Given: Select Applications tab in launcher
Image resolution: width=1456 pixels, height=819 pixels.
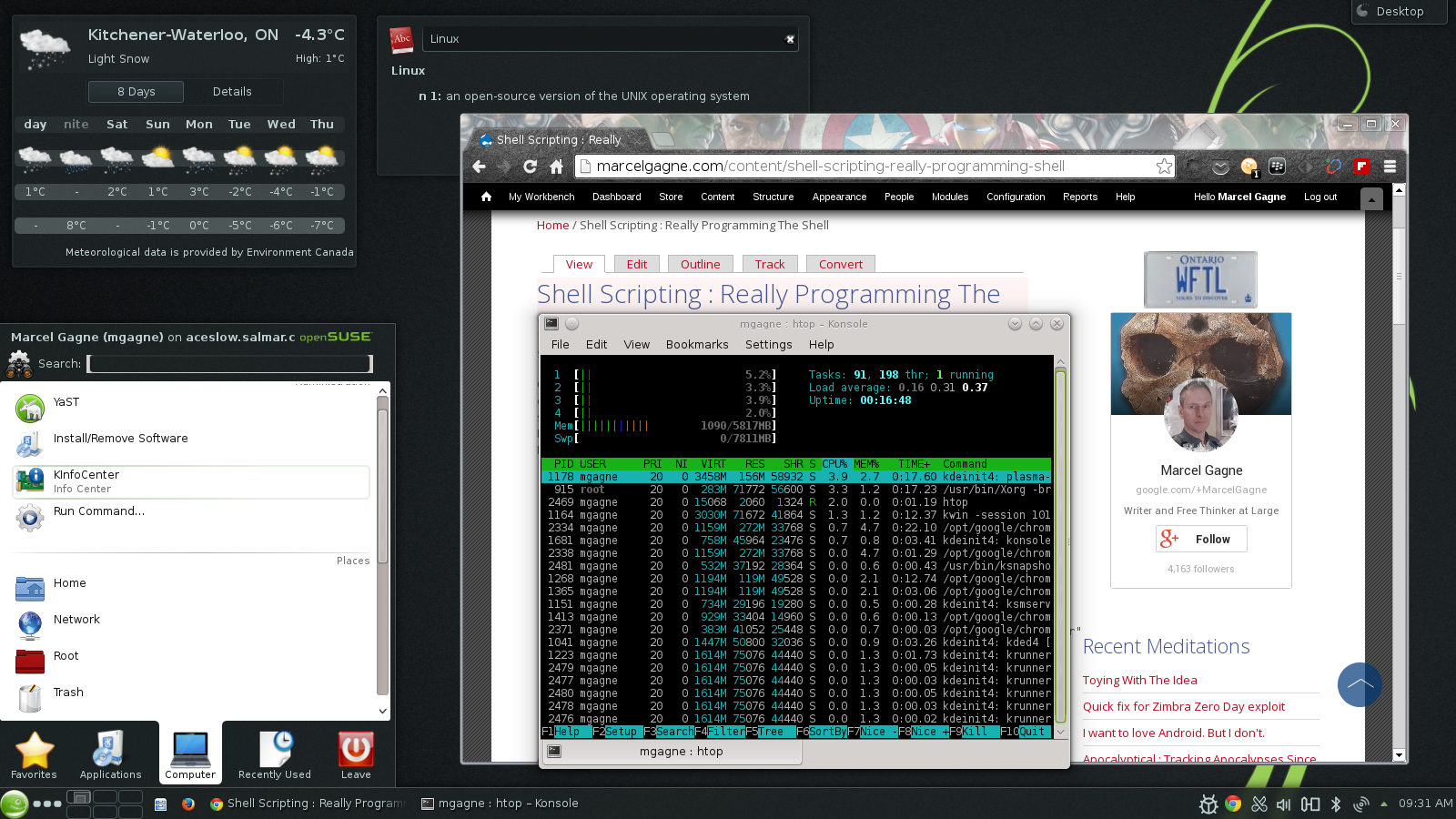Looking at the screenshot, I should click(110, 755).
